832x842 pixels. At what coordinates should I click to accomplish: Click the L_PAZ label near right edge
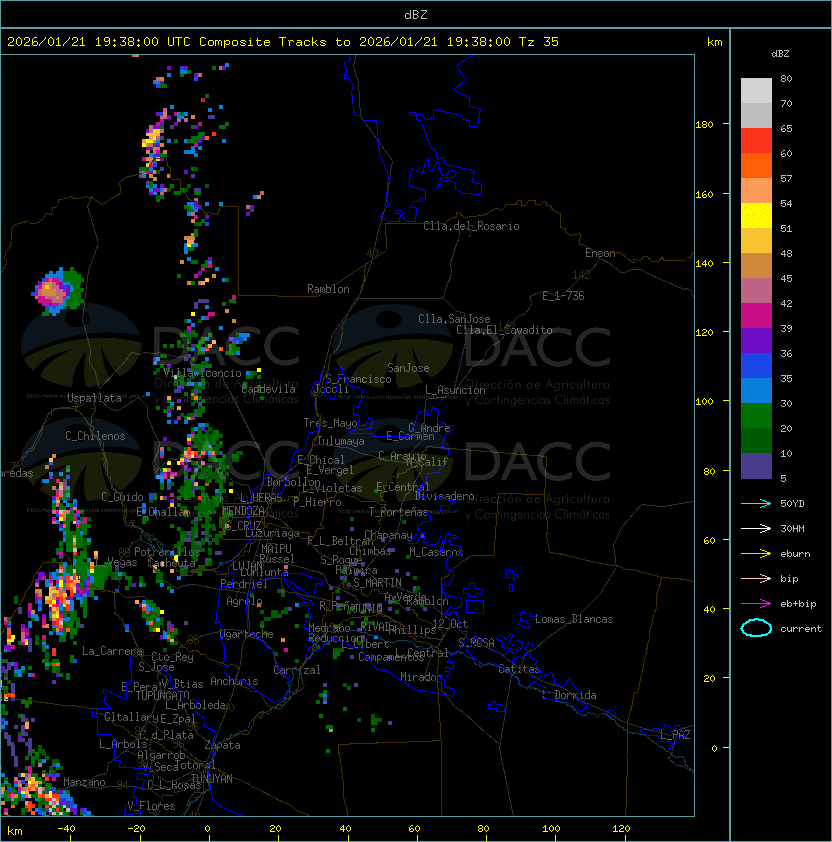(x=675, y=735)
